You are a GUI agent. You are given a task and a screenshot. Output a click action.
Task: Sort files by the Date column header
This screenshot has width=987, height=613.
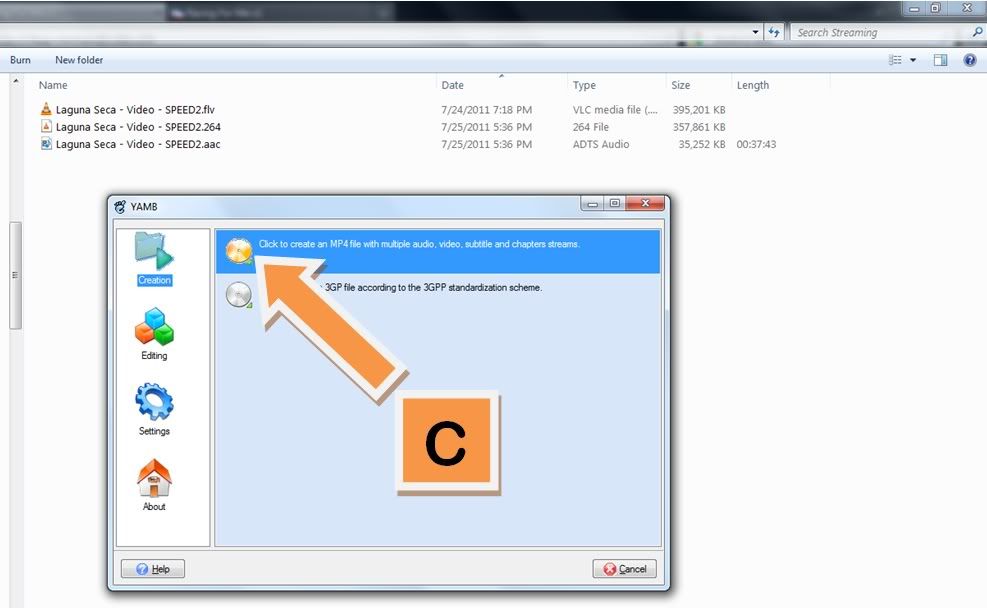pyautogui.click(x=453, y=85)
